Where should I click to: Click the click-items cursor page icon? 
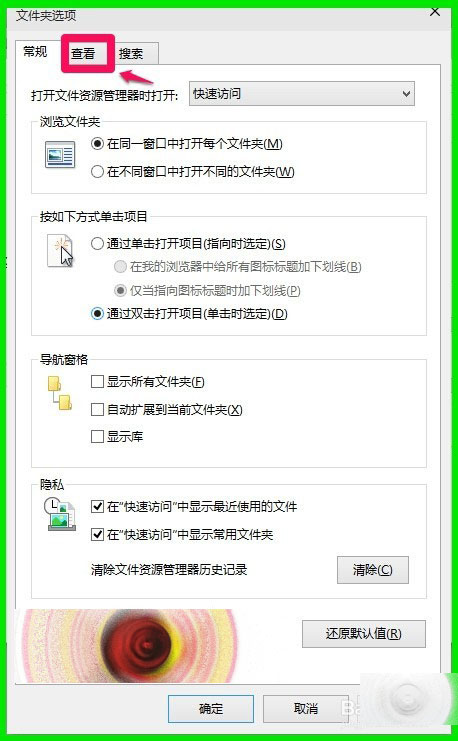pyautogui.click(x=60, y=250)
